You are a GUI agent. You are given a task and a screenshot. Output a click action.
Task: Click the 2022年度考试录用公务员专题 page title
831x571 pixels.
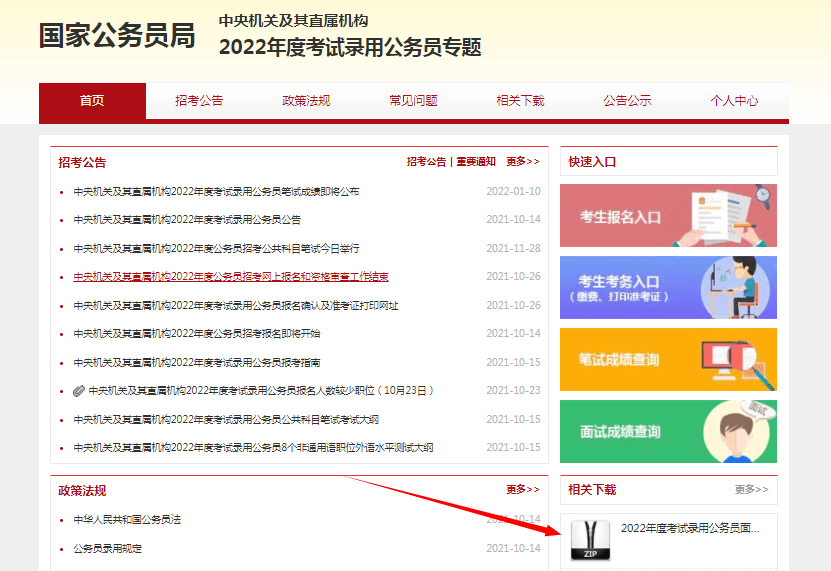click(x=350, y=47)
